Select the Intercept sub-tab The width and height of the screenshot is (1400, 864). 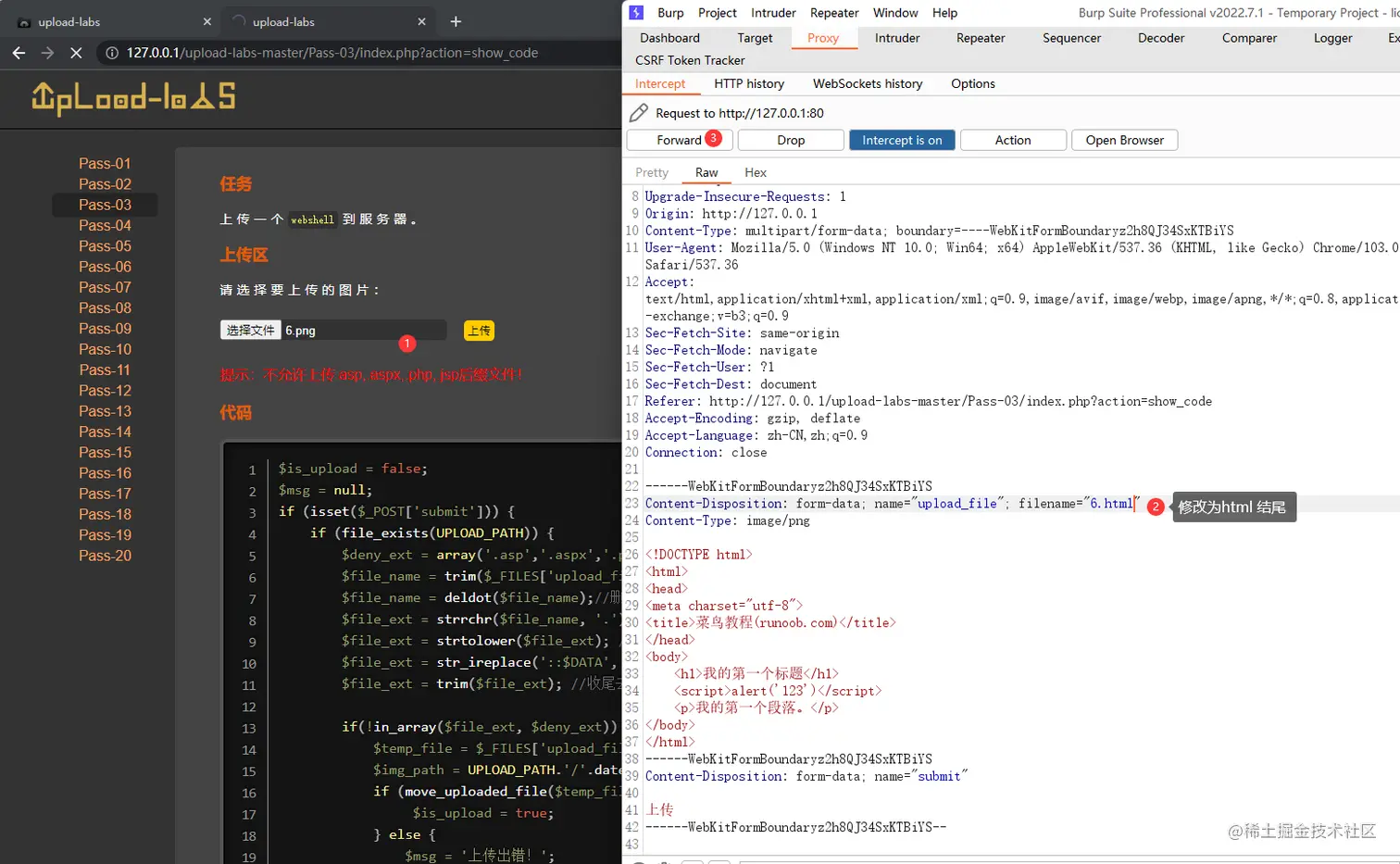coord(660,83)
